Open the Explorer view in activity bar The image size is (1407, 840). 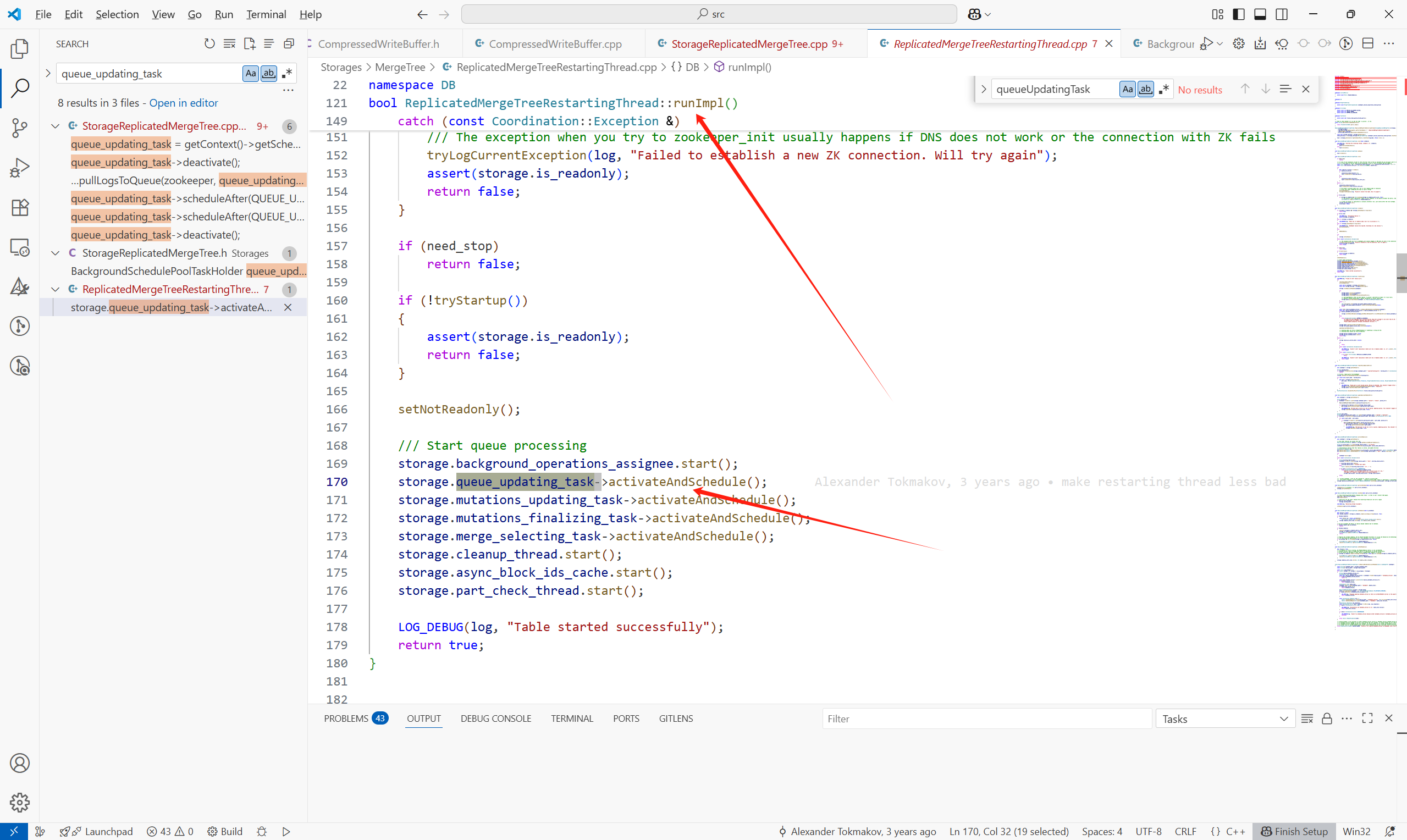(20, 49)
